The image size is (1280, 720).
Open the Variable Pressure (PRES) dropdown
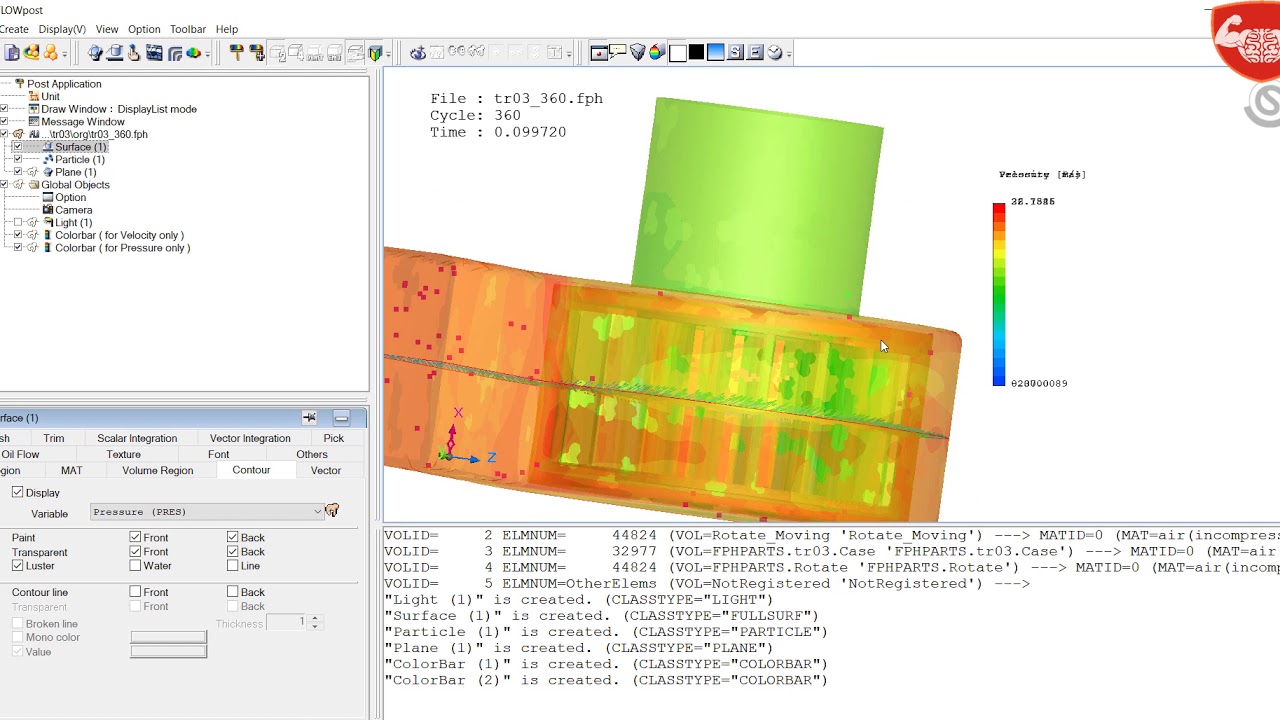207,512
